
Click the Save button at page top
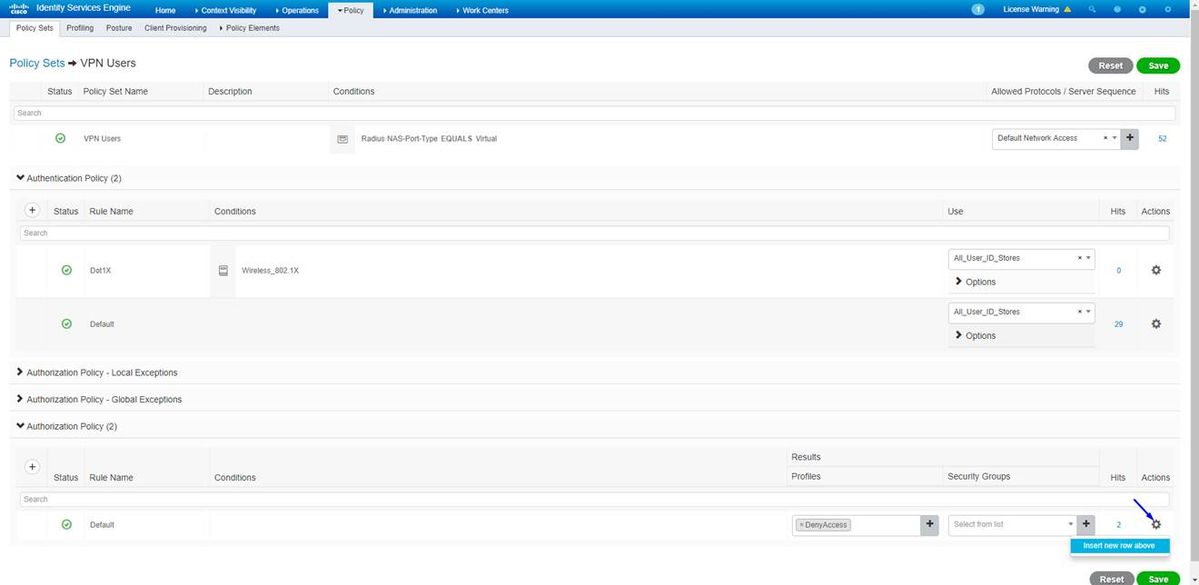point(1158,66)
